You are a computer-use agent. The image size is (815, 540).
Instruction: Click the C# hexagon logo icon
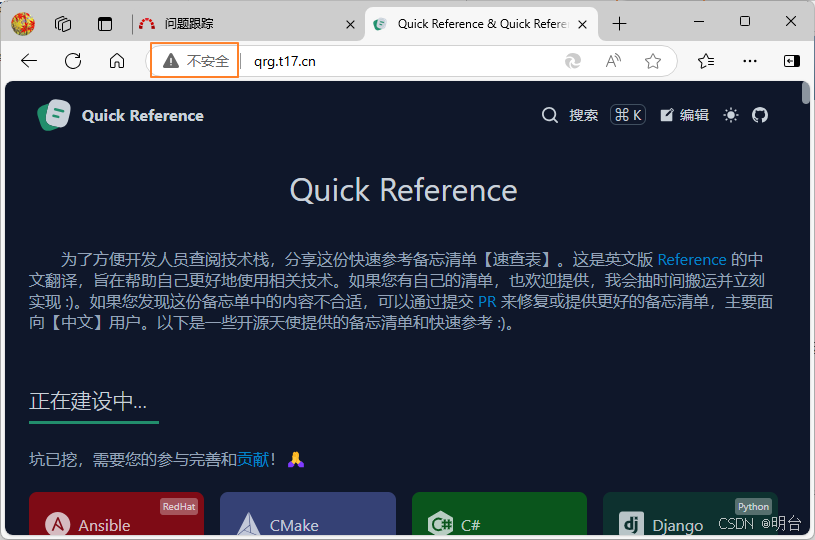pos(440,524)
